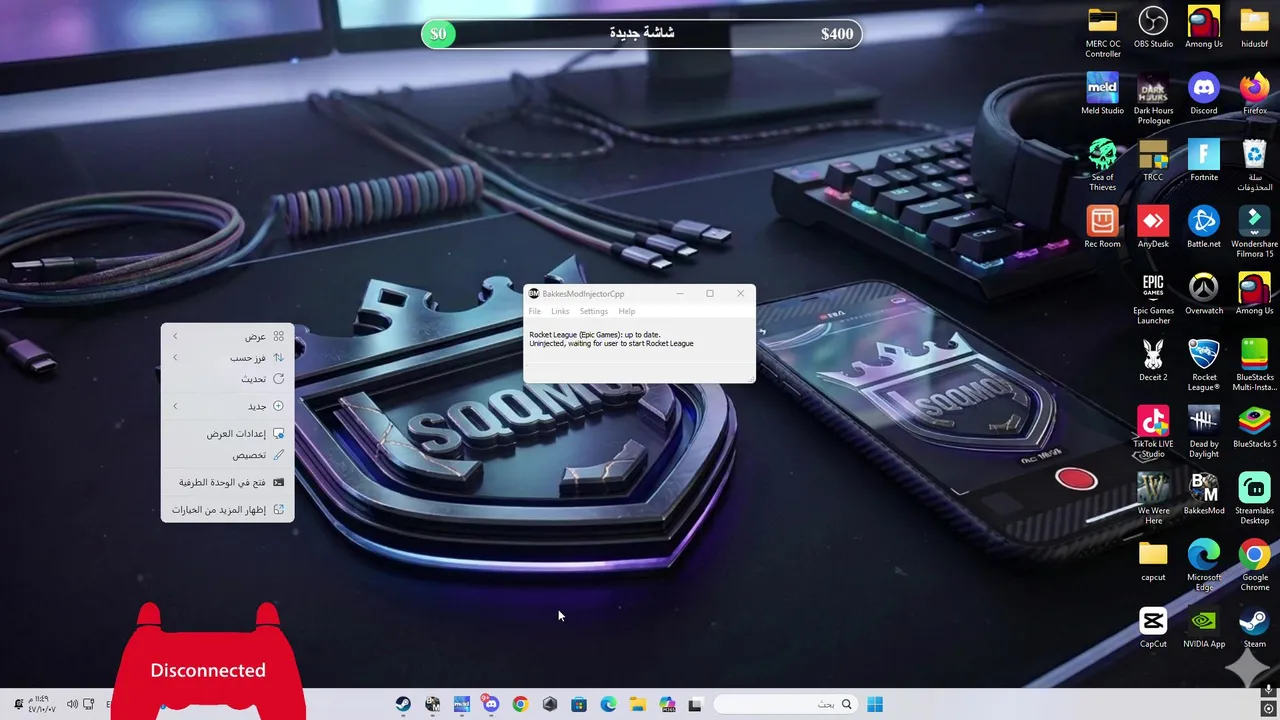Viewport: 1280px width, 720px height.
Task: Open the Overwatch desktop icon
Action: (1203, 294)
